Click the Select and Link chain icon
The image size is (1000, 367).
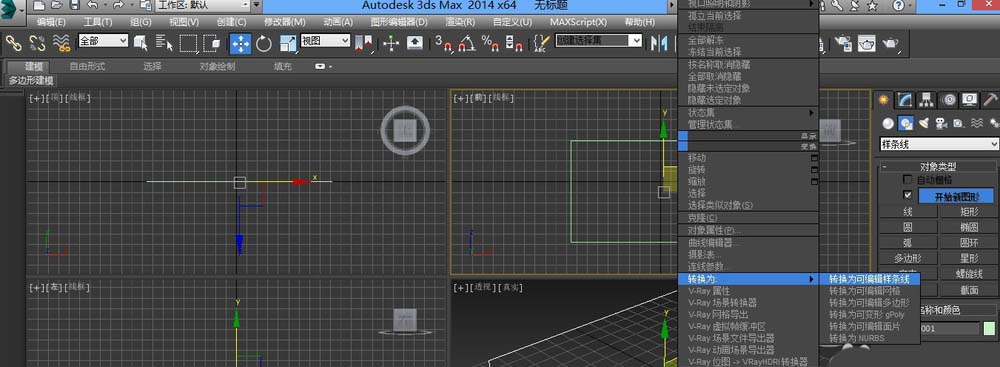(13, 43)
